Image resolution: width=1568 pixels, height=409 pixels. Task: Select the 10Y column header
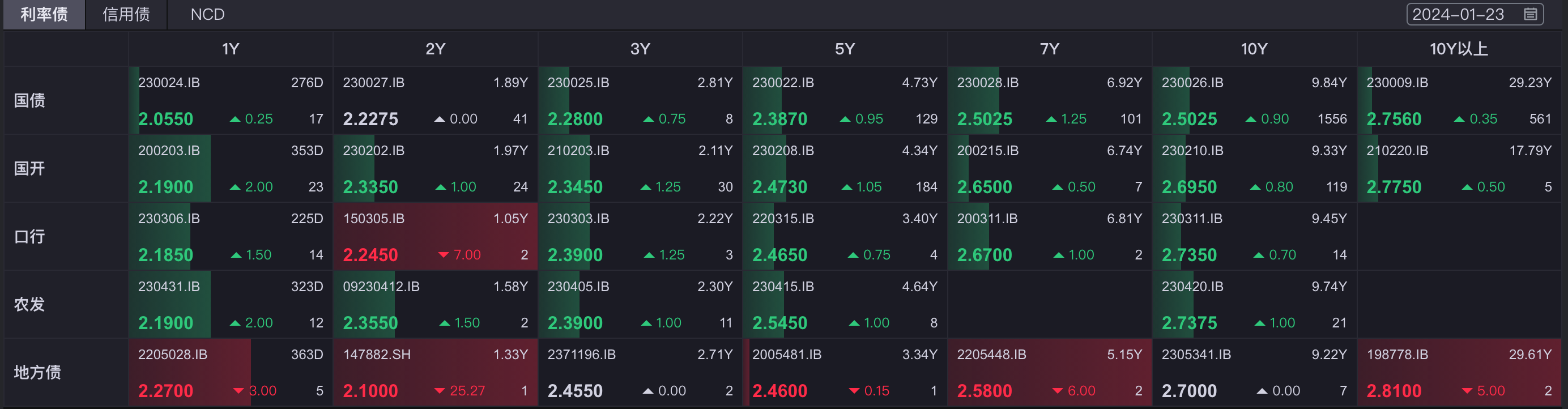1254,49
